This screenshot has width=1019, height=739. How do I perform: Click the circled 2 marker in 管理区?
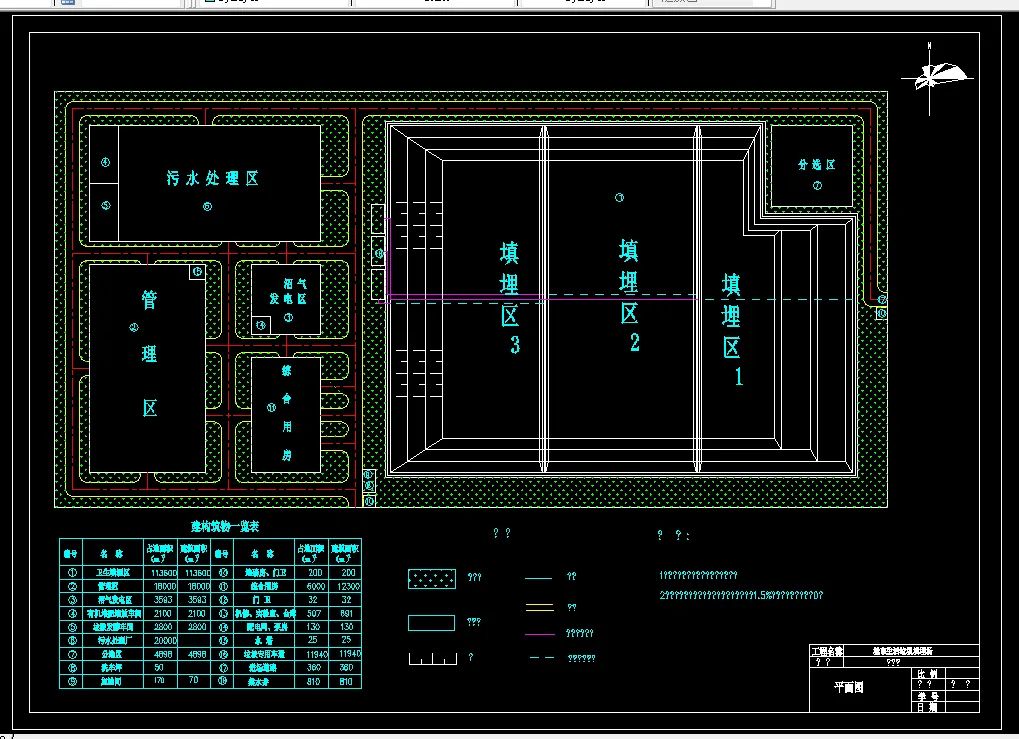click(x=134, y=328)
